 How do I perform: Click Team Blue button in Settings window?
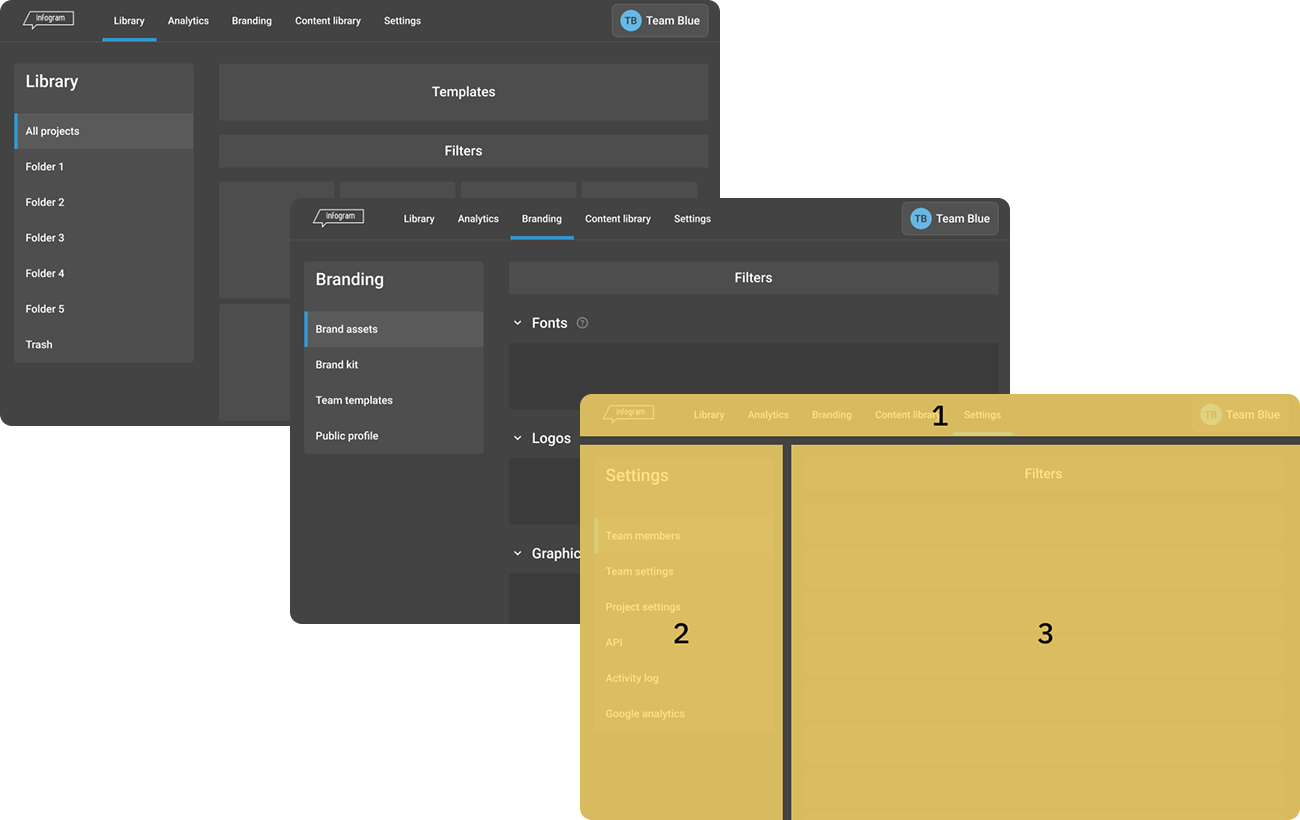click(1240, 415)
